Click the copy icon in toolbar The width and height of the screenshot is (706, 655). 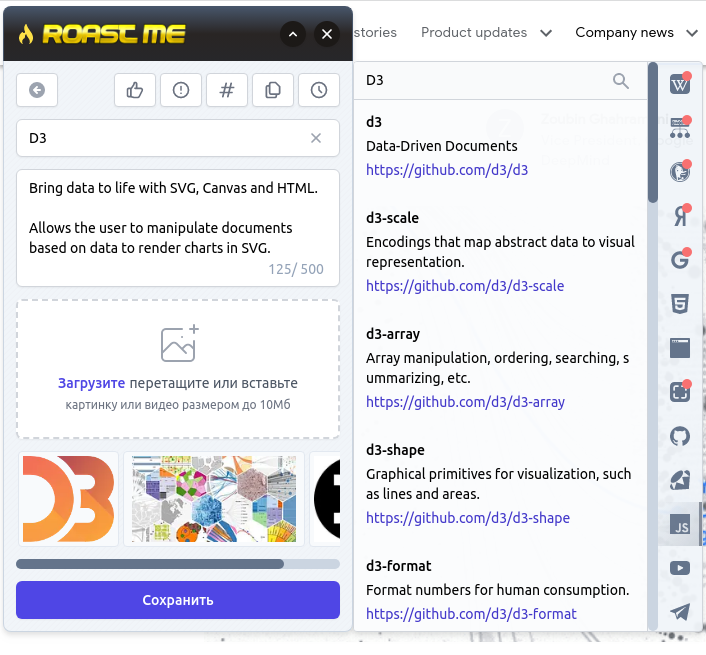click(x=273, y=90)
